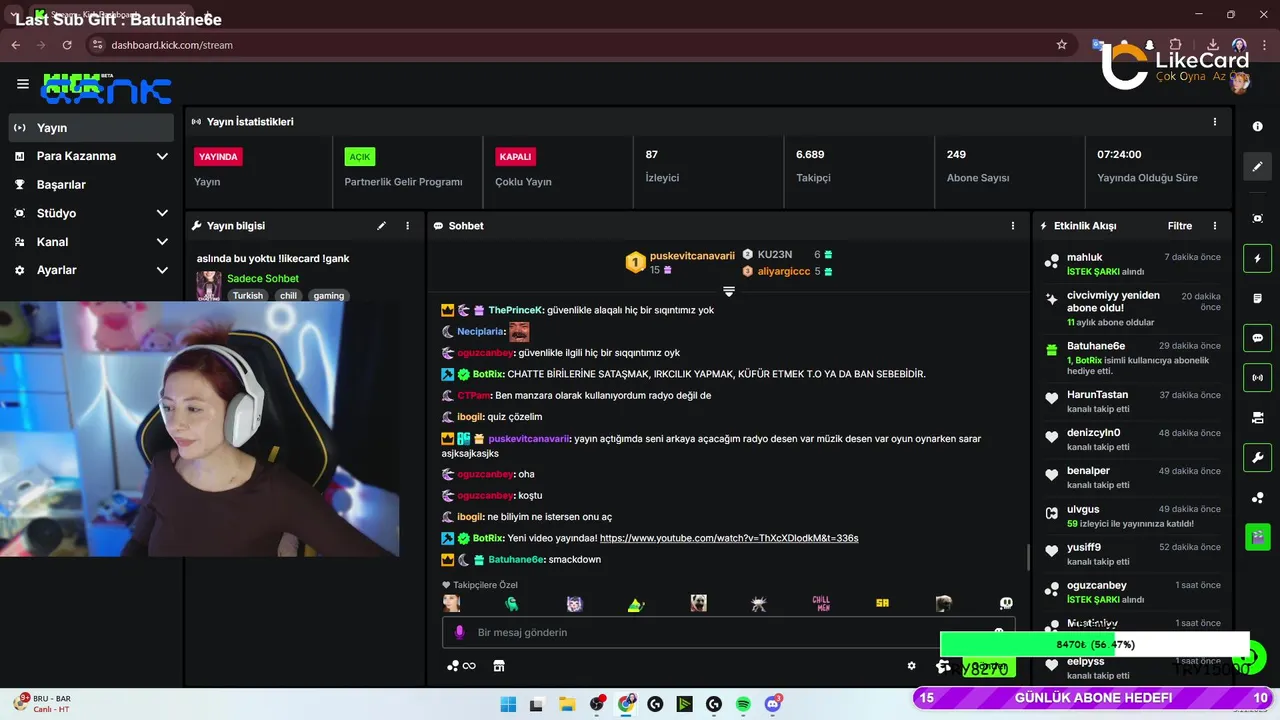Toggle the broadcast signal widget in right sidebar
Viewport: 1280px width, 720px height.
pos(1257,378)
